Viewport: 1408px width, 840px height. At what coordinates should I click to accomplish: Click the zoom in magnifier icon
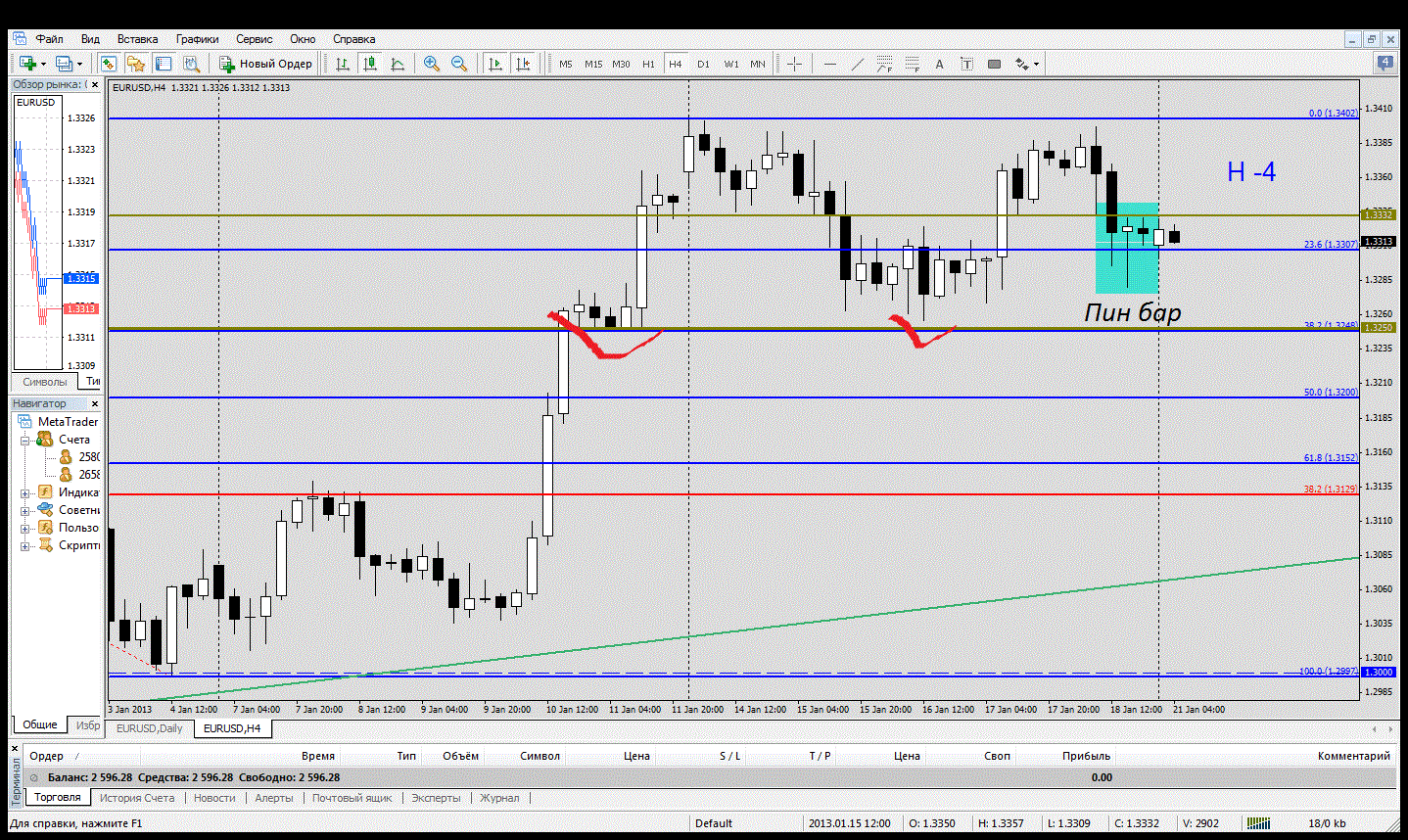pos(431,64)
